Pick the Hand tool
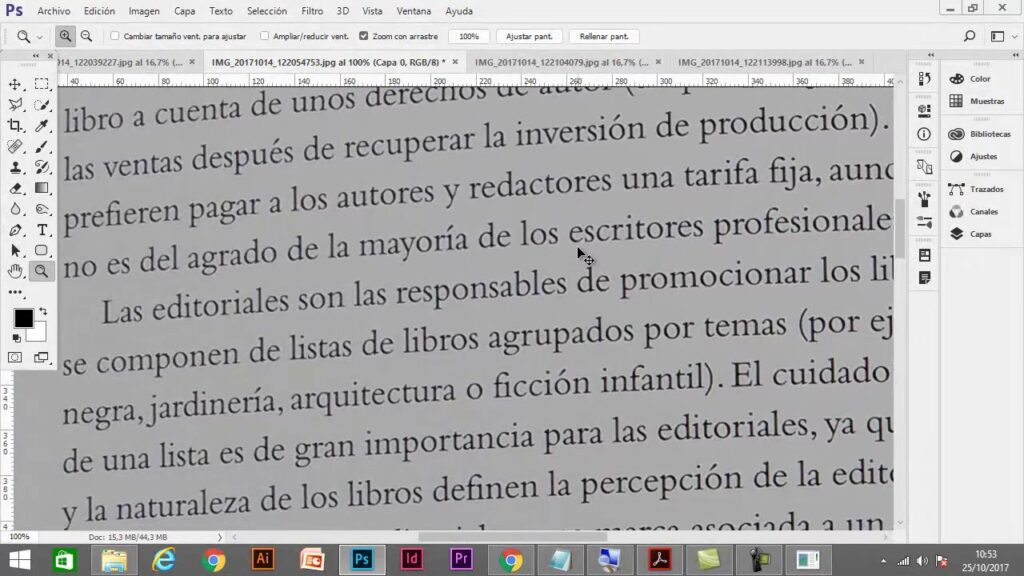The image size is (1024, 576). pyautogui.click(x=15, y=271)
